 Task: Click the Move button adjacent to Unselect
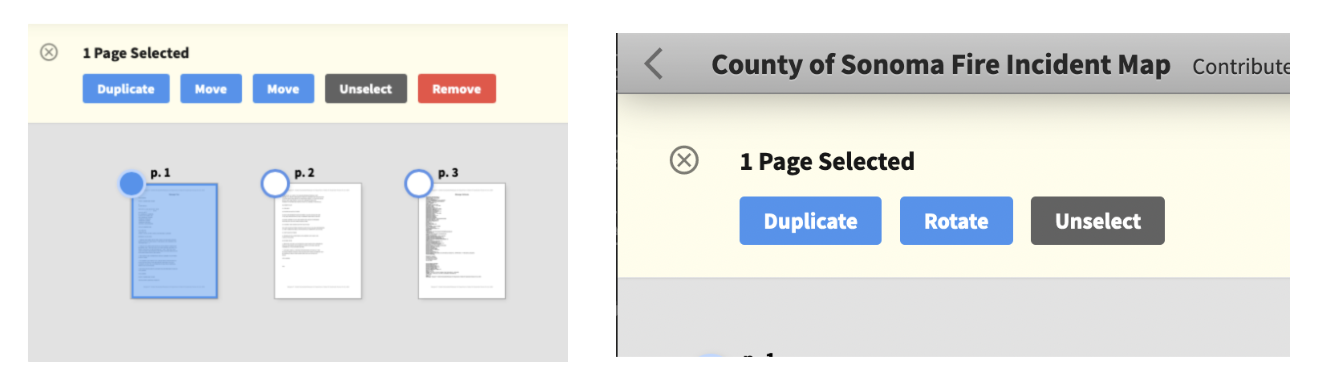click(x=283, y=89)
